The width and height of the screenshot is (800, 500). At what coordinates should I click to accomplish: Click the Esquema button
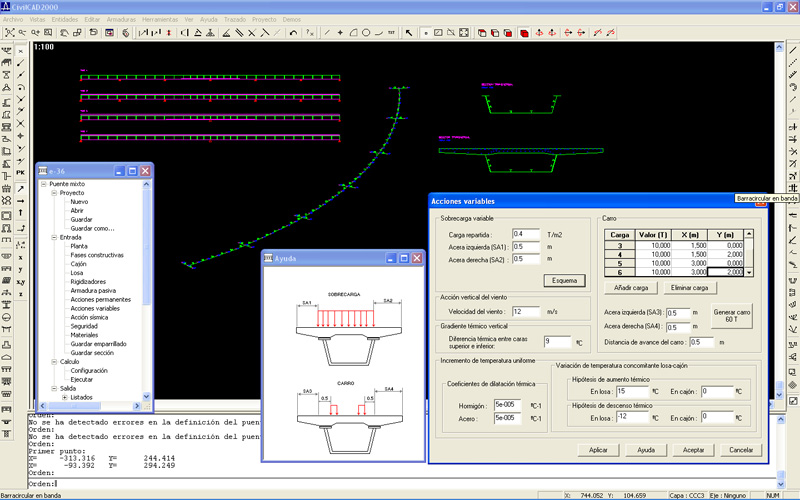click(x=563, y=279)
